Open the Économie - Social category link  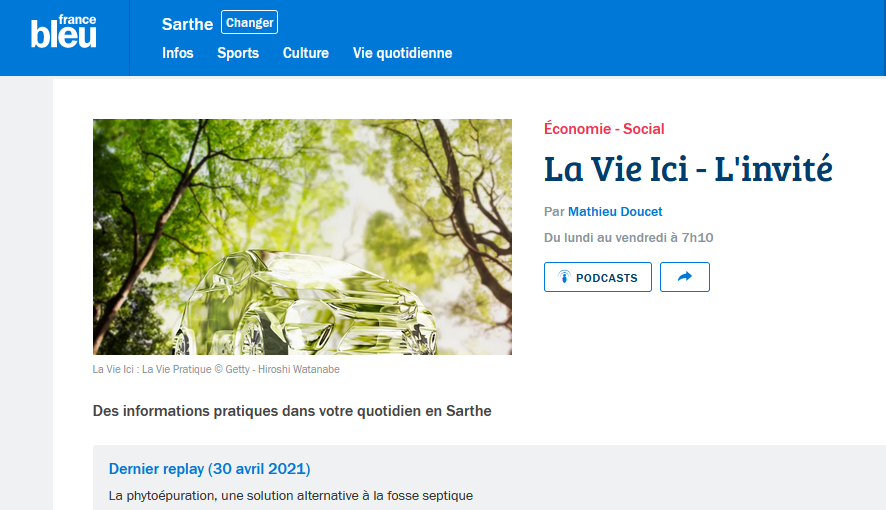[604, 129]
